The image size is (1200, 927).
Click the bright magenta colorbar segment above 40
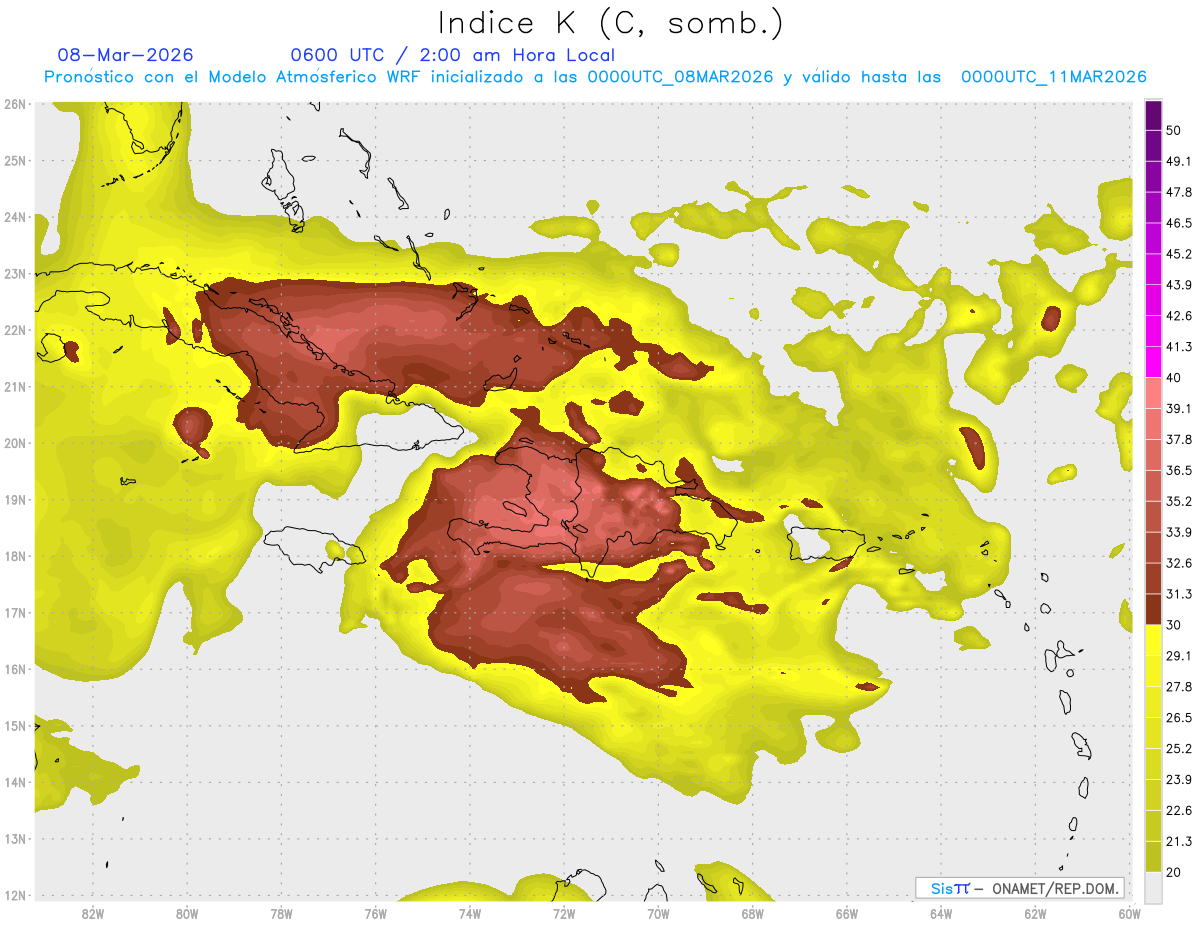(x=1153, y=361)
